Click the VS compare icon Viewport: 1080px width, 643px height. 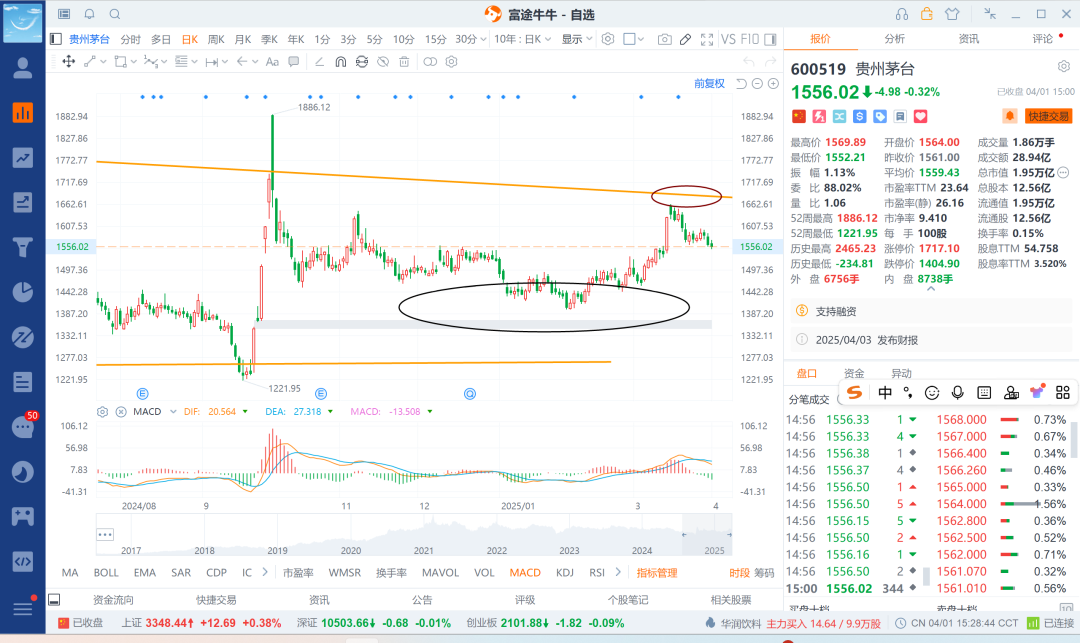(728, 39)
